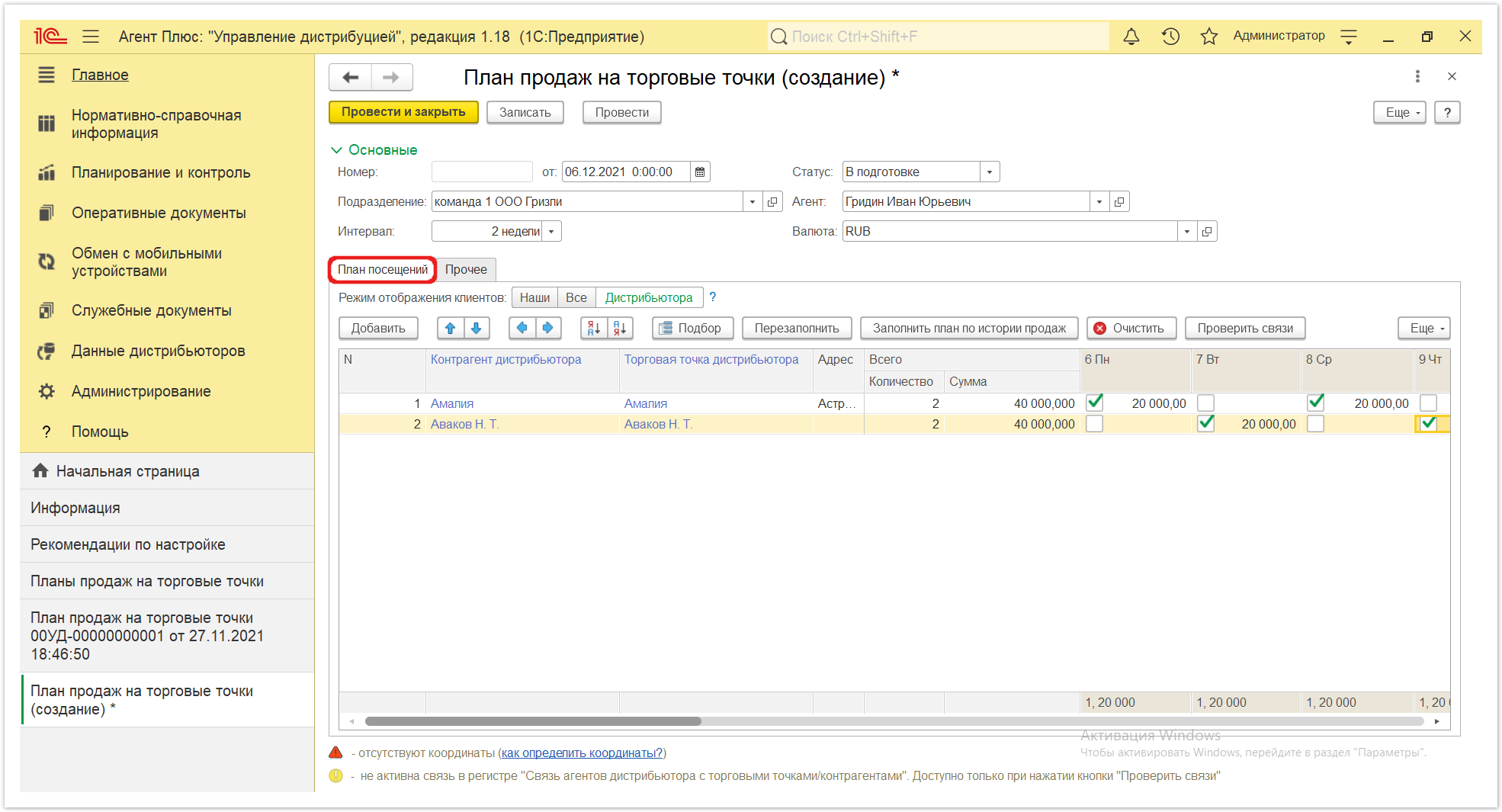The width and height of the screenshot is (1502, 812).
Task: Open Главное section in sidebar
Action: click(x=100, y=75)
